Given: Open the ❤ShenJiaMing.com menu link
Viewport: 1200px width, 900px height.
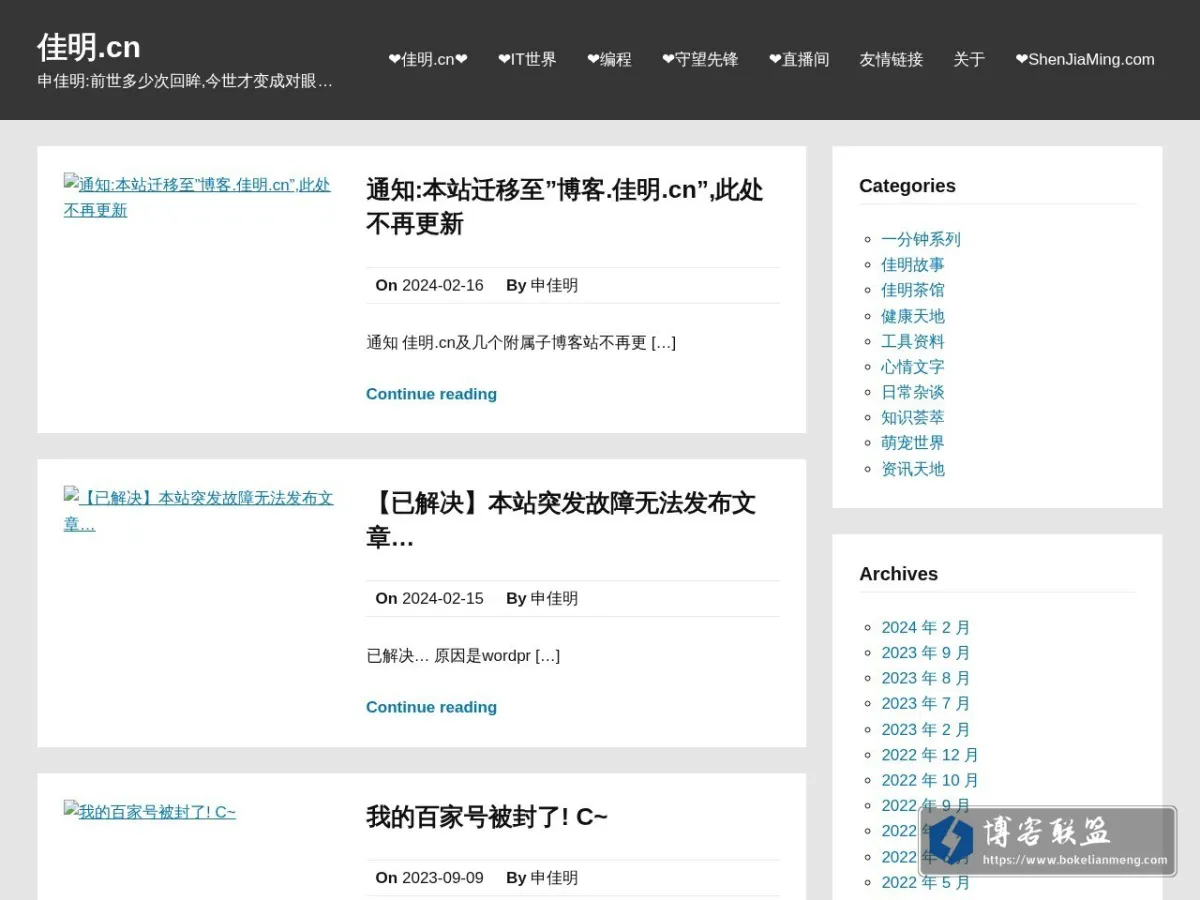Looking at the screenshot, I should click(1085, 60).
